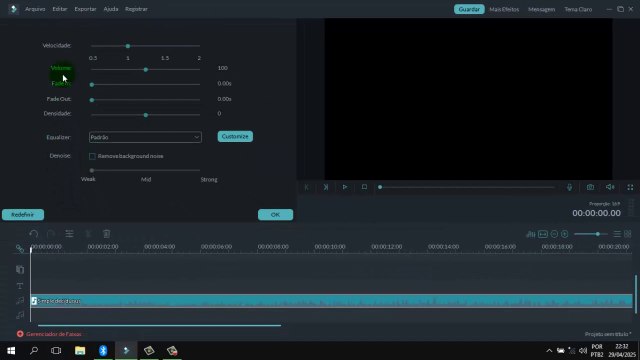
Task: Take a snapshot with the camera icon
Action: coord(590,187)
